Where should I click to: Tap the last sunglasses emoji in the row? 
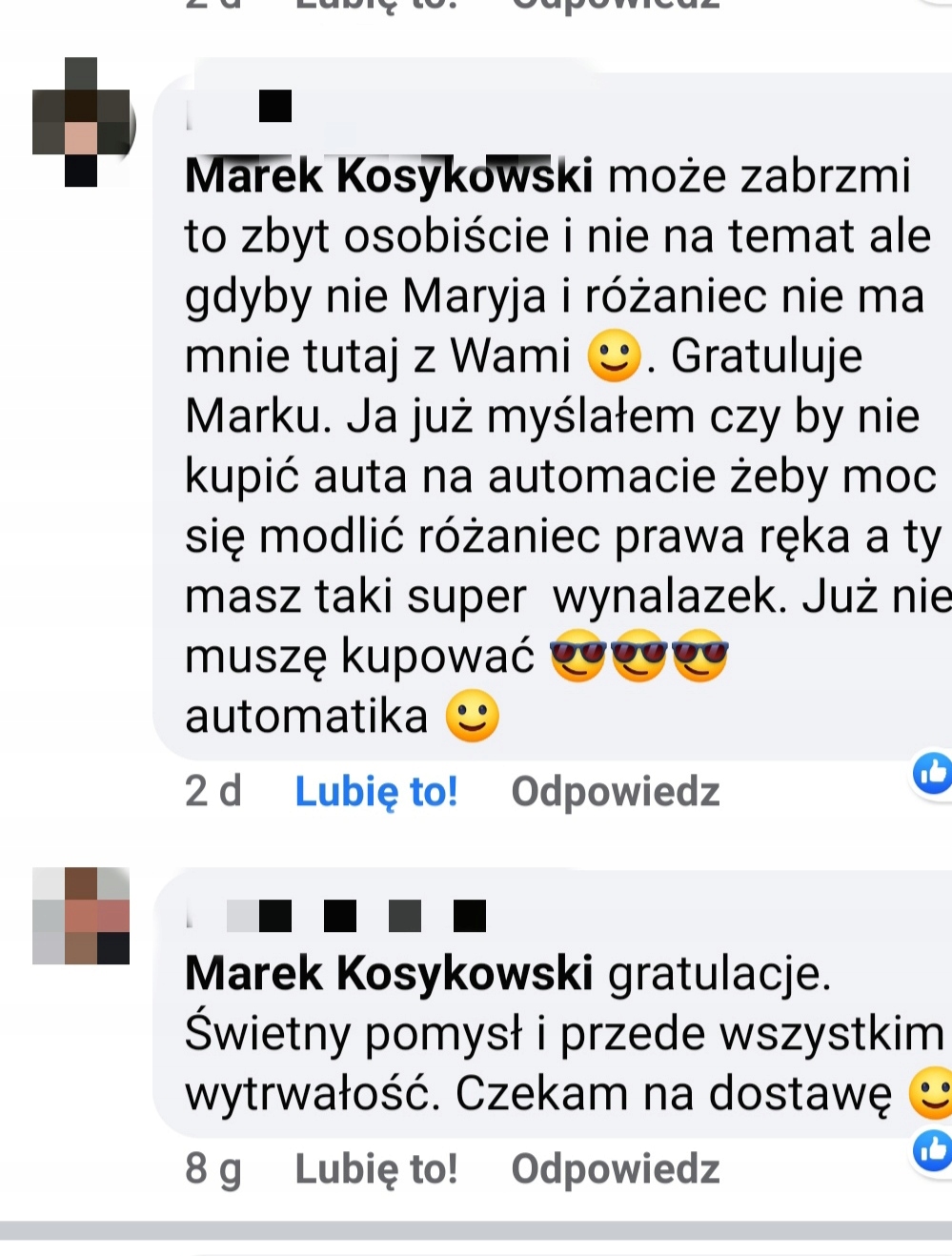700,658
